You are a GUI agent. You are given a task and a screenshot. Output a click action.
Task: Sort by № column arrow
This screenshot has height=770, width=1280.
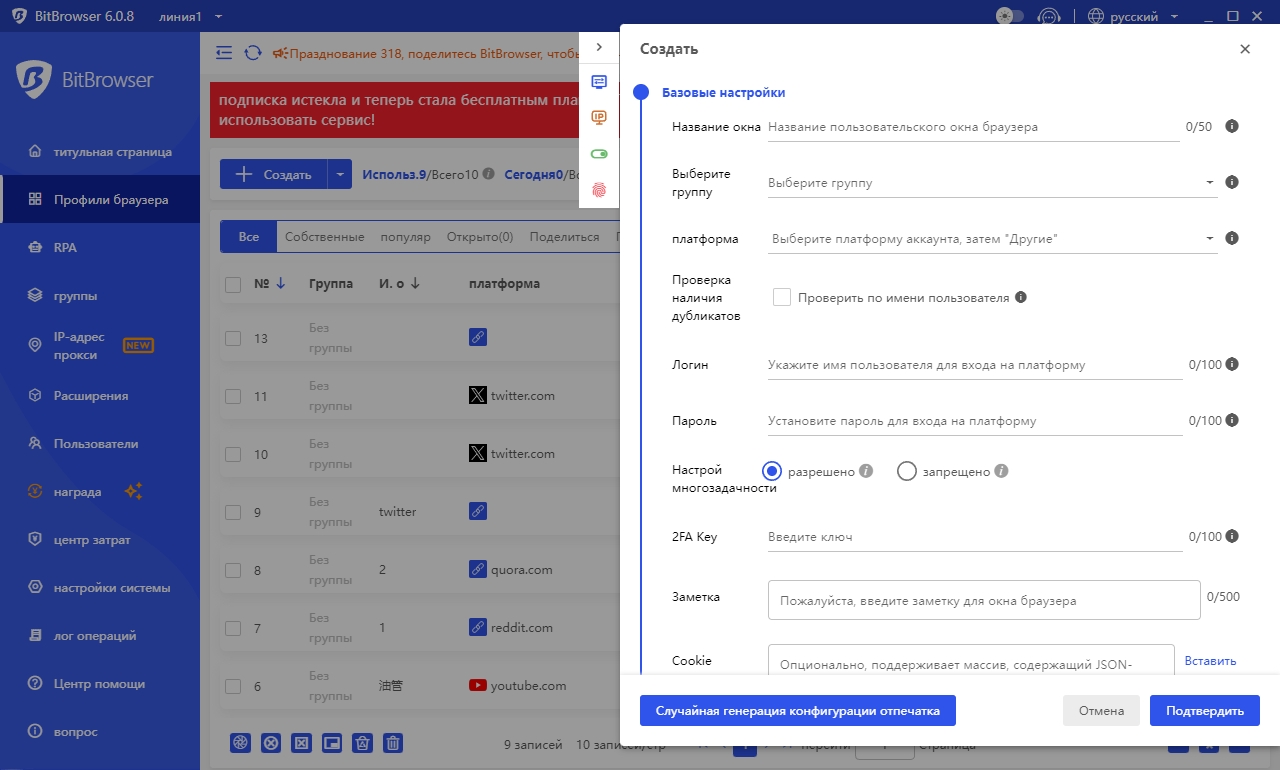pos(281,284)
